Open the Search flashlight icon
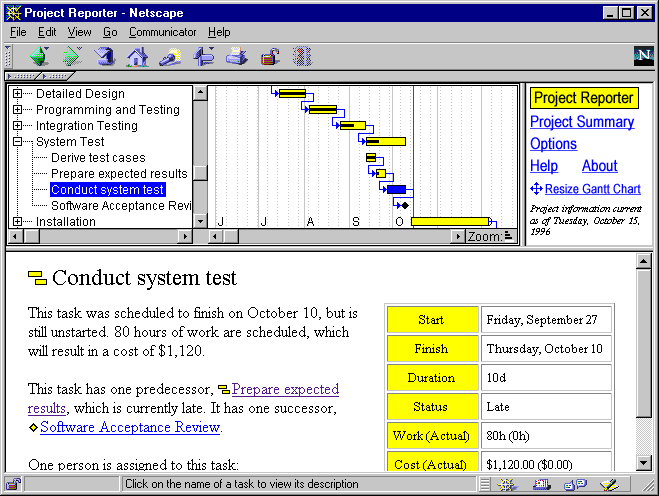This screenshot has height=496, width=659. [170, 57]
